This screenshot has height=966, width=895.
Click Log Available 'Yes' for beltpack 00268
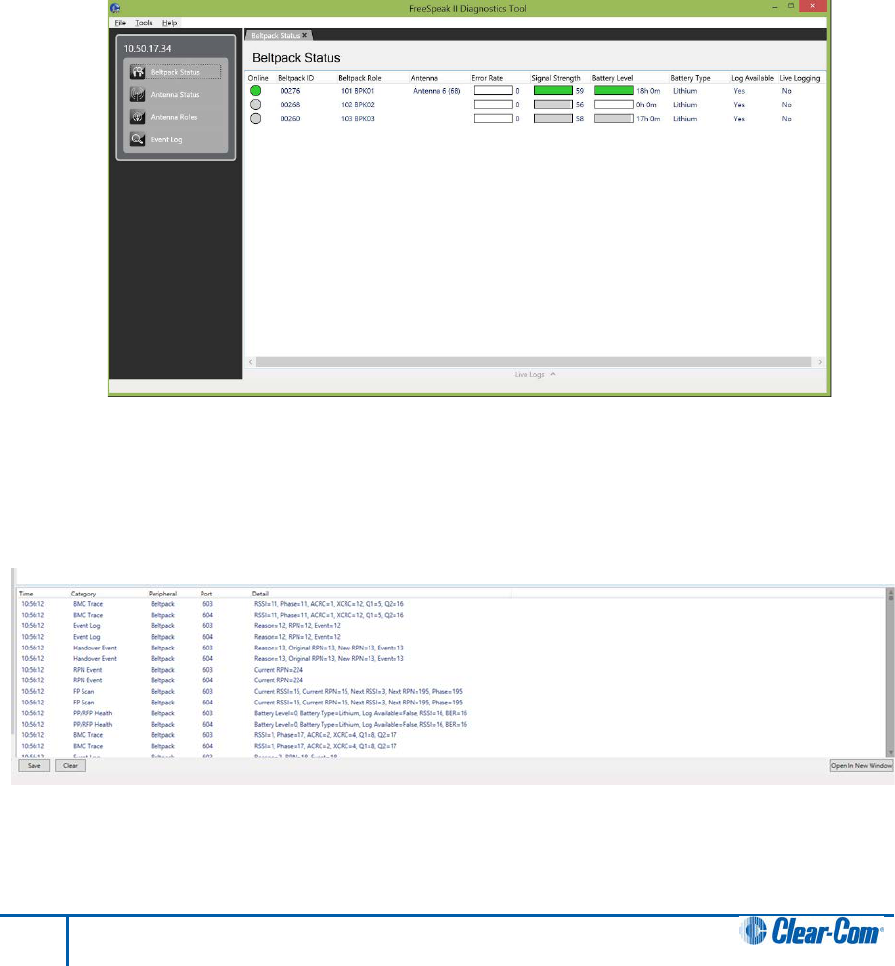(x=739, y=105)
